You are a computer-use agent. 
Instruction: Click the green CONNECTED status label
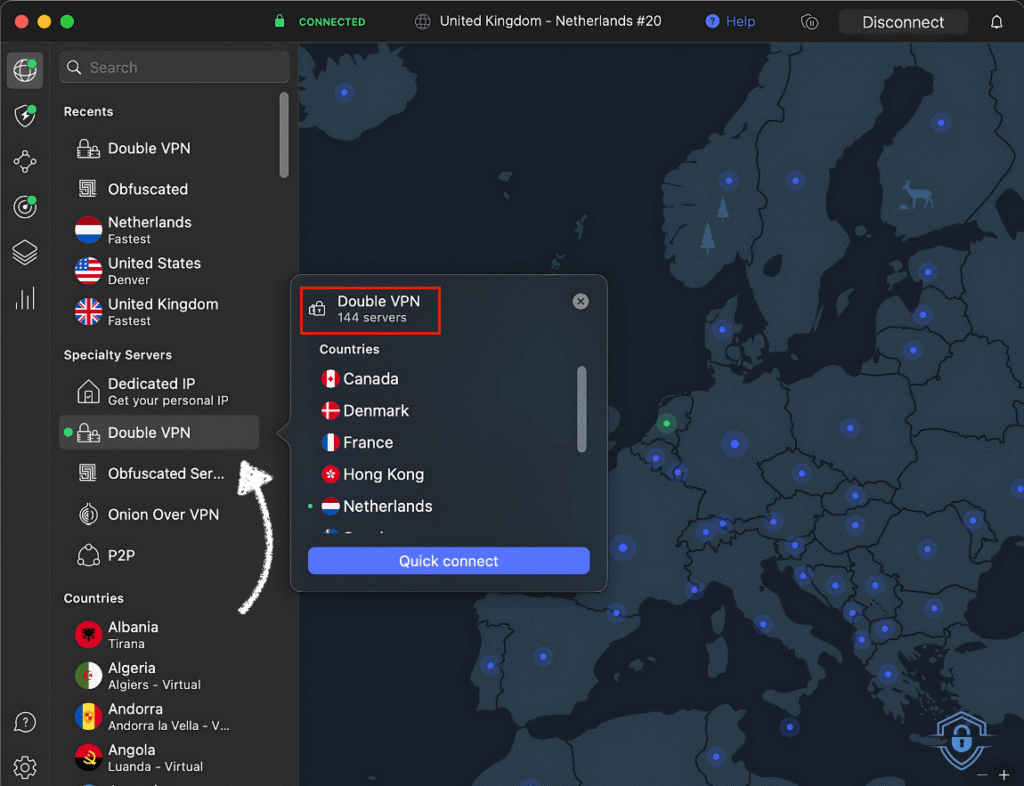click(x=332, y=22)
